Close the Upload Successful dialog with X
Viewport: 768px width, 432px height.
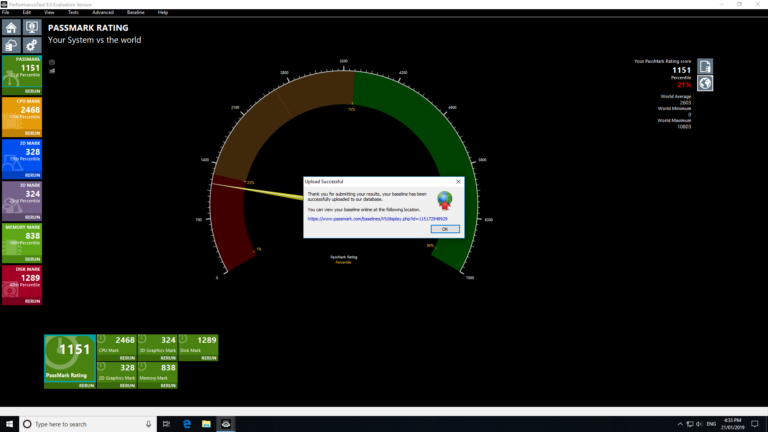click(458, 182)
